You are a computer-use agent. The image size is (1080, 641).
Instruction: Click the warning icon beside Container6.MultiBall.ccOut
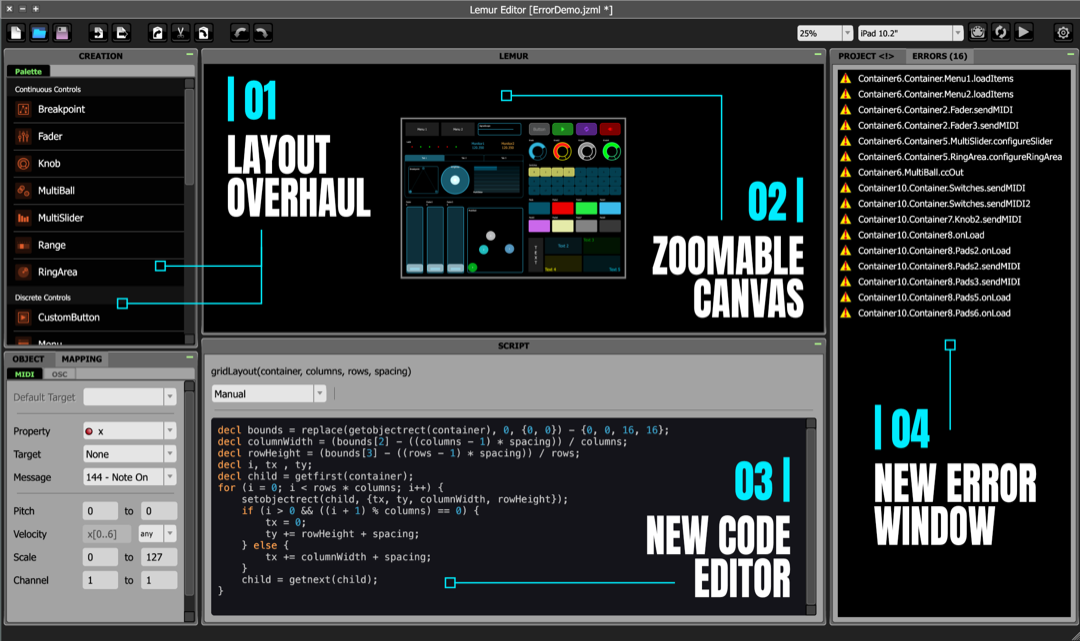(845, 172)
